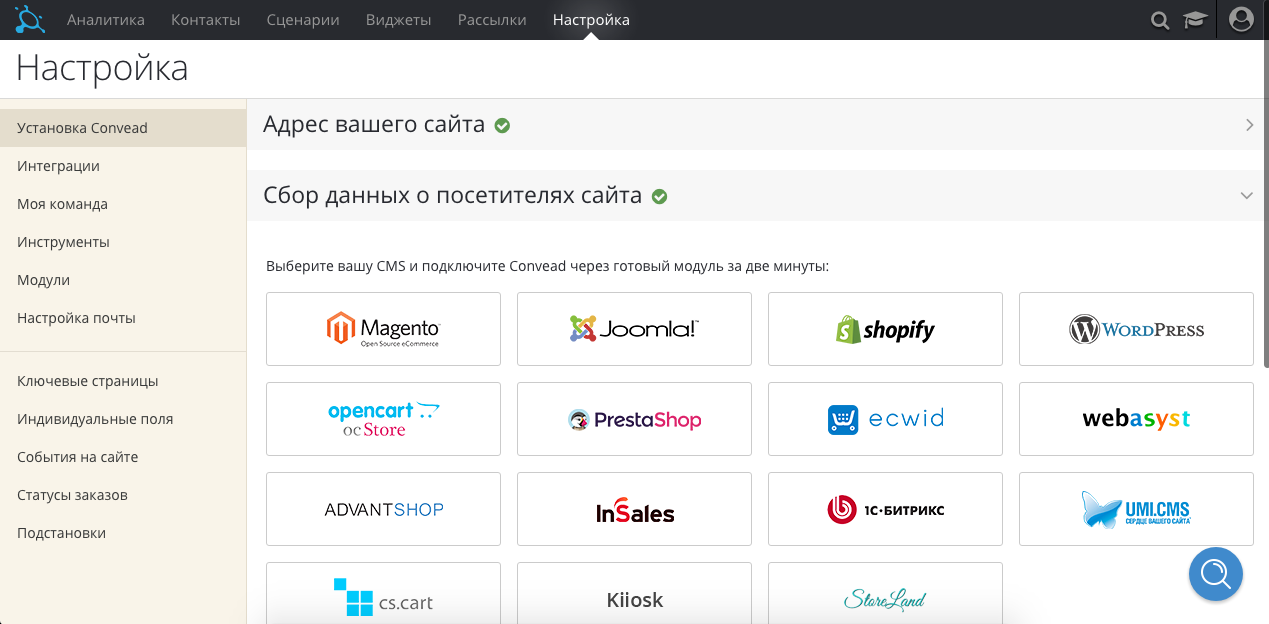Pick the PrestaShop module card
The width and height of the screenshot is (1269, 624).
(634, 419)
